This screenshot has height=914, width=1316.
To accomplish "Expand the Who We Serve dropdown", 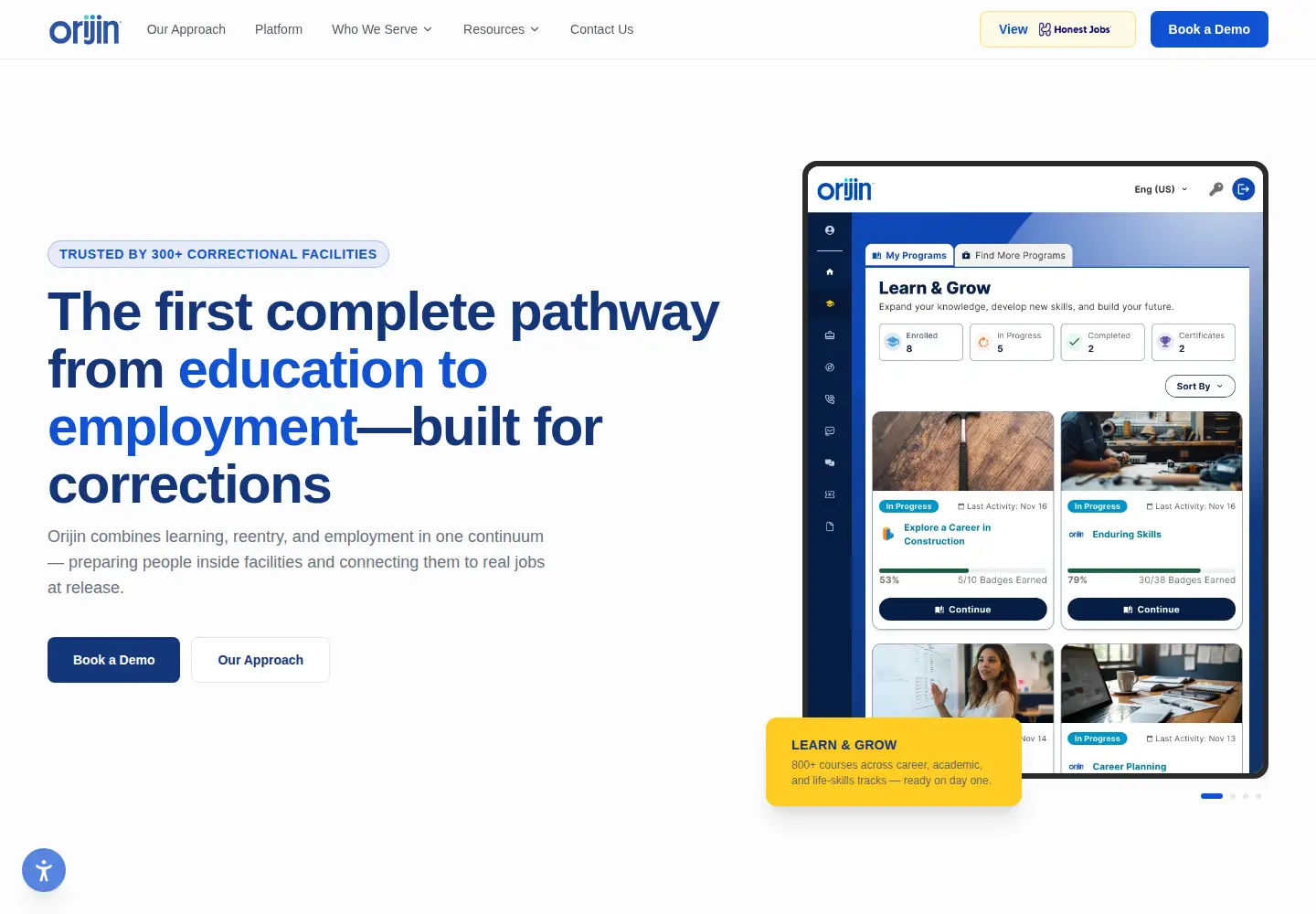I will click(382, 29).
